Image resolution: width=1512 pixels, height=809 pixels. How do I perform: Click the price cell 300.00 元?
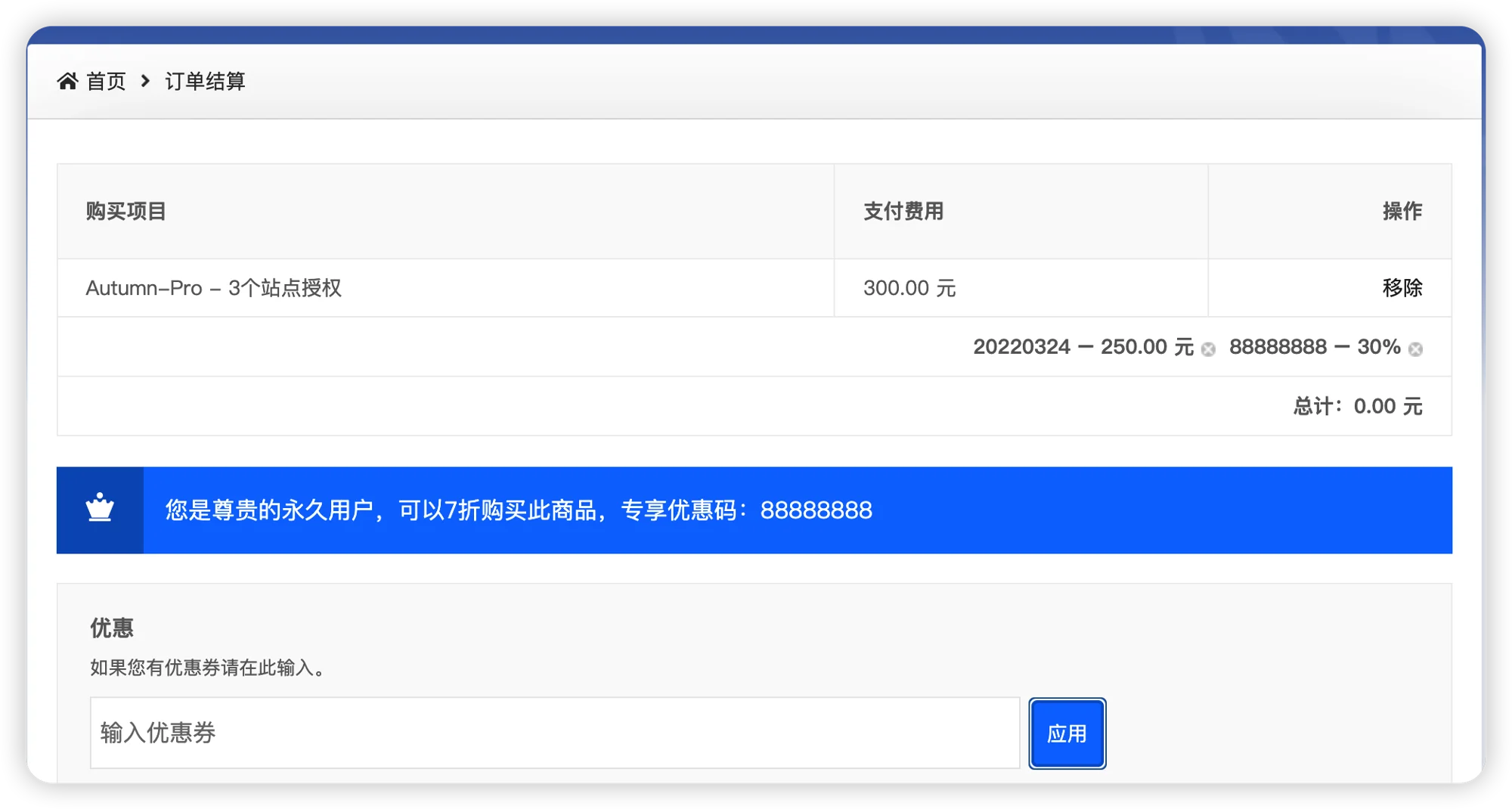pyautogui.click(x=909, y=288)
